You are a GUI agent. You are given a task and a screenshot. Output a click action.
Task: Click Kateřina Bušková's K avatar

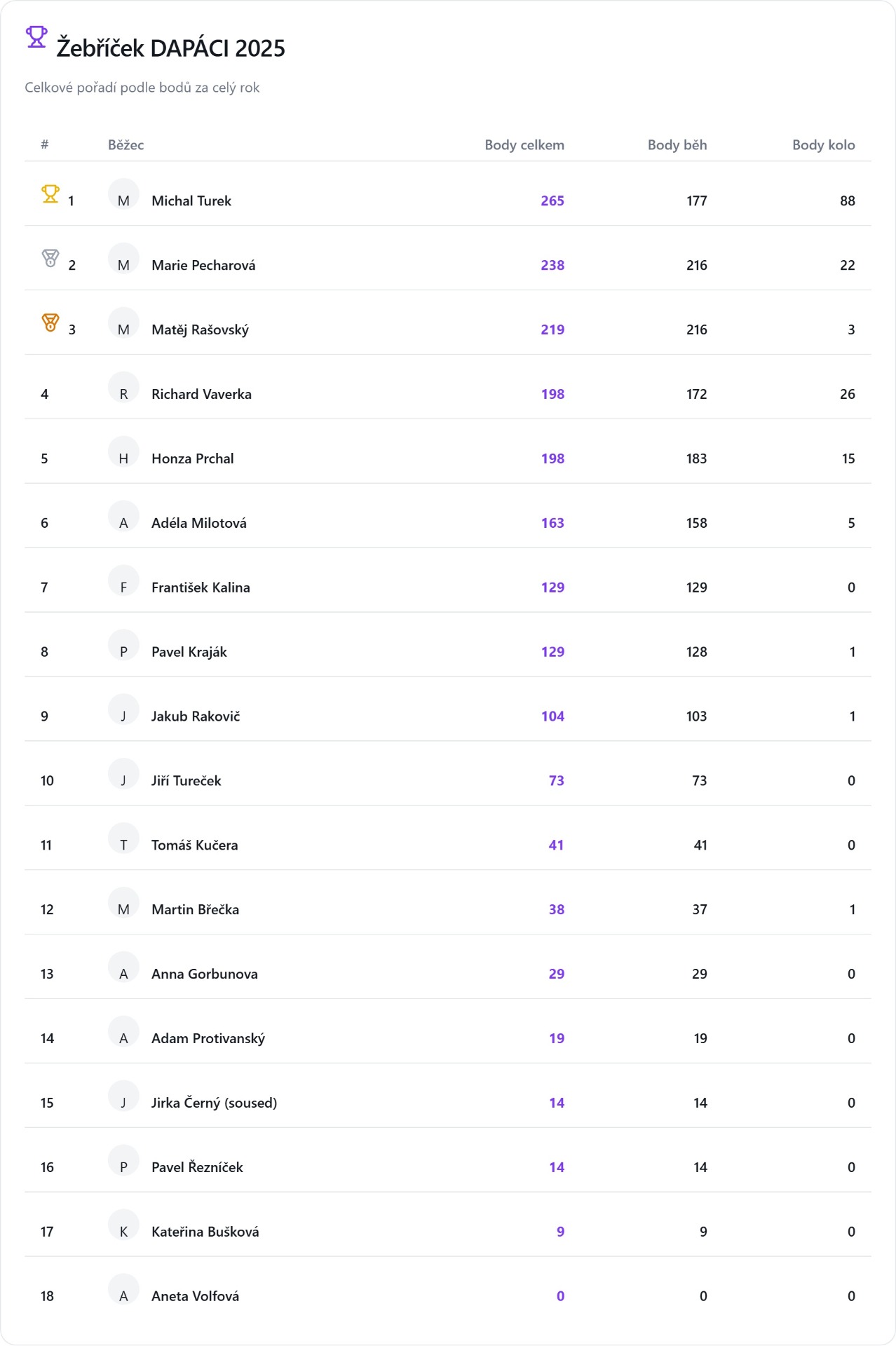123,1226
